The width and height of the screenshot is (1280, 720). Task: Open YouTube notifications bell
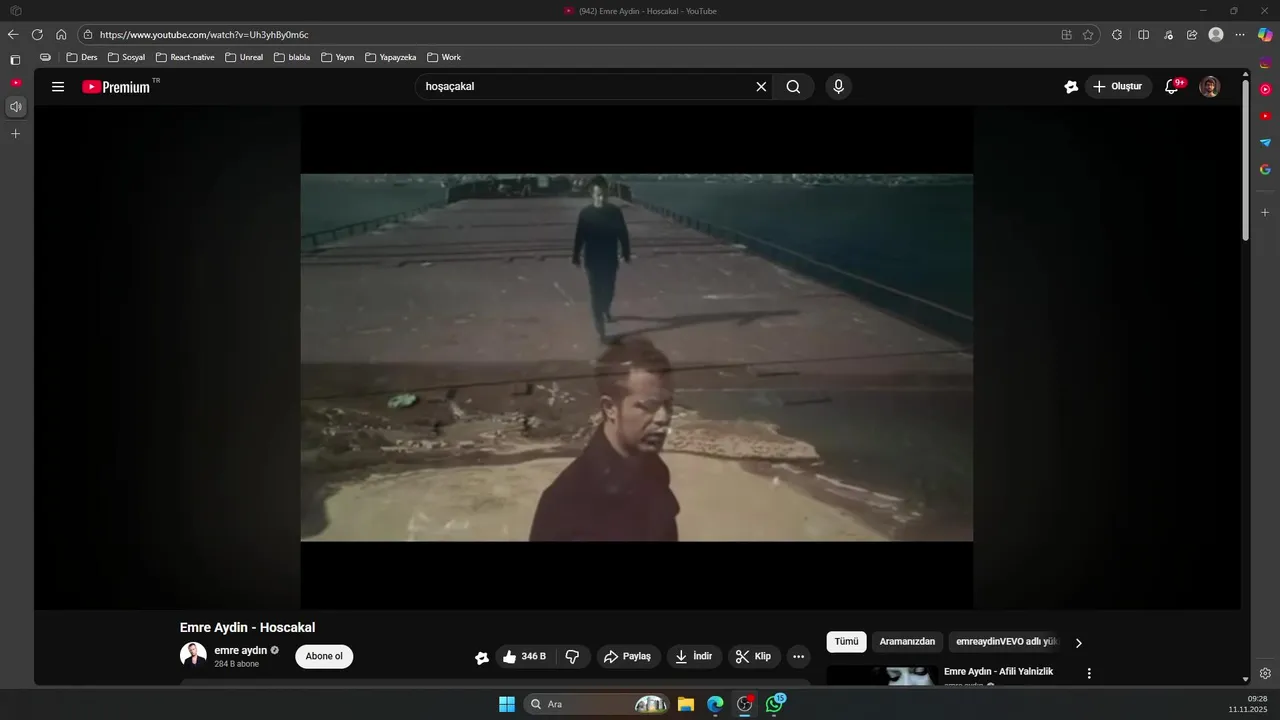(x=1172, y=87)
